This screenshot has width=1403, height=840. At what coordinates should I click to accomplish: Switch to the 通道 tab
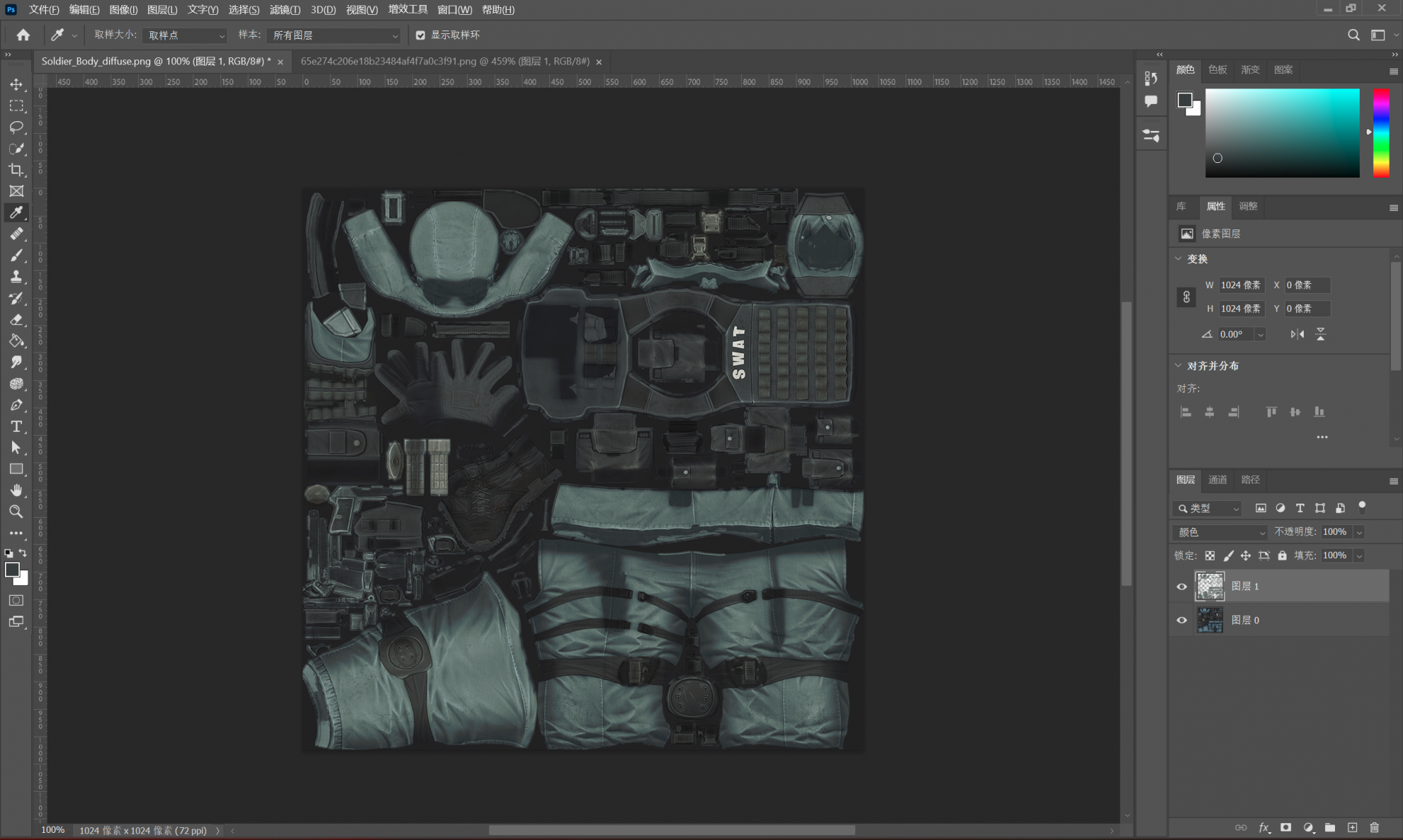[1217, 479]
